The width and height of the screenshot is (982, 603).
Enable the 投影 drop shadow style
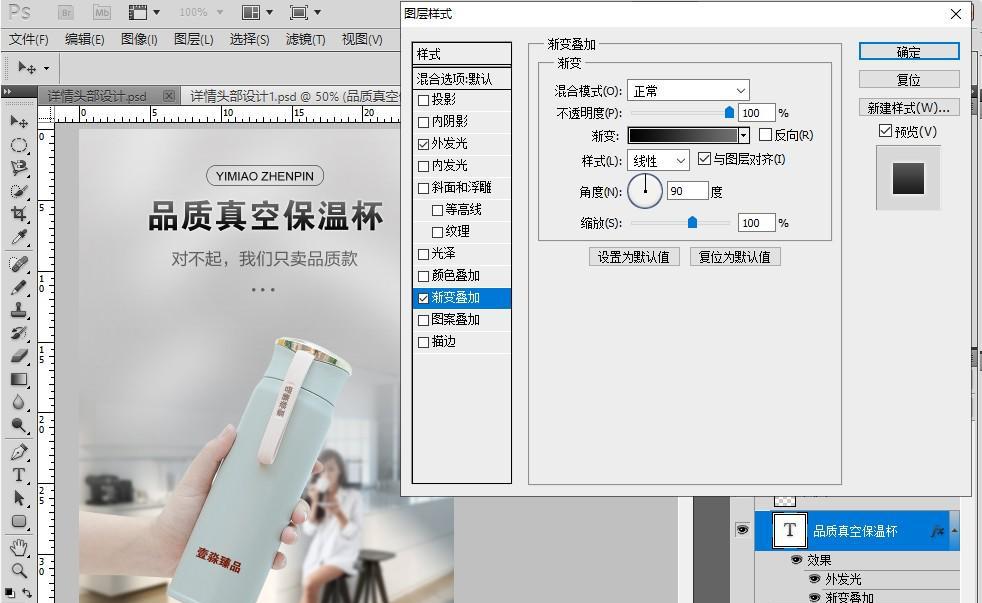tap(423, 100)
